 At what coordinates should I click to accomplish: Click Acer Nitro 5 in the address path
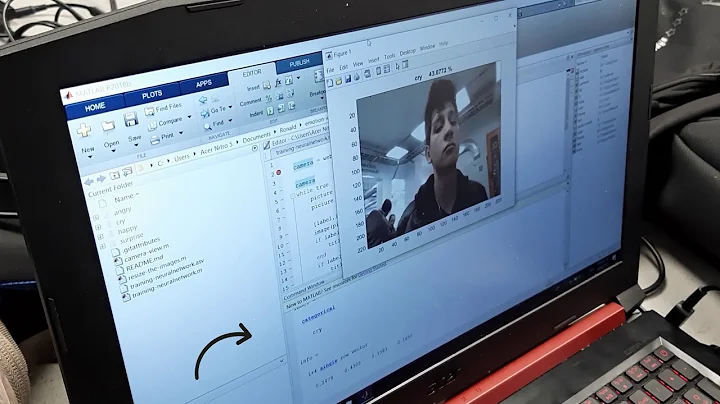click(216, 148)
